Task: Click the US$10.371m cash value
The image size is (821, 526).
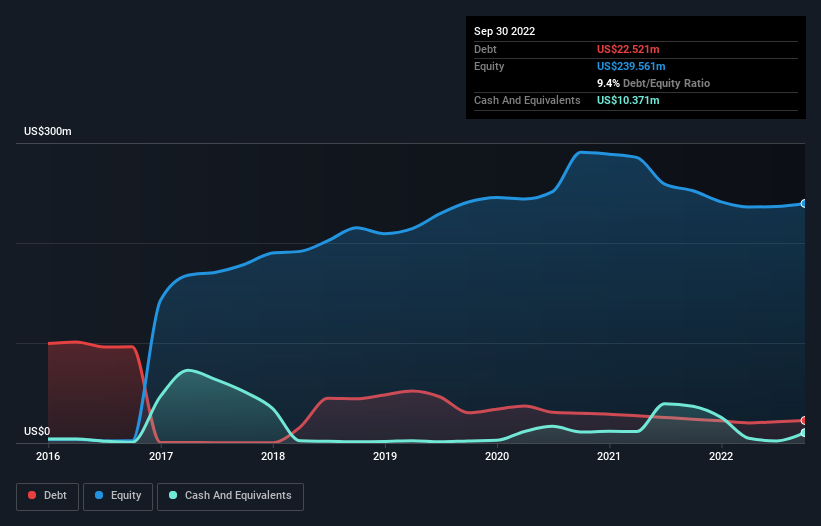Action: 628,100
